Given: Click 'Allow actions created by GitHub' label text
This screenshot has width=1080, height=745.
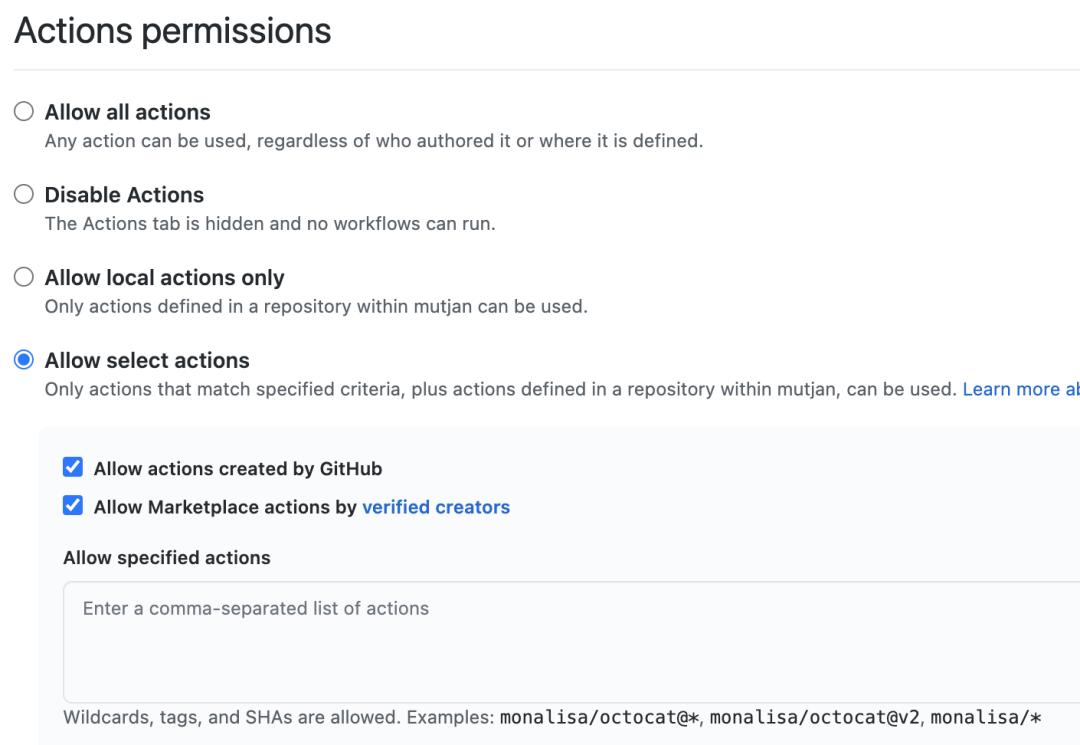Looking at the screenshot, I should pyautogui.click(x=238, y=468).
